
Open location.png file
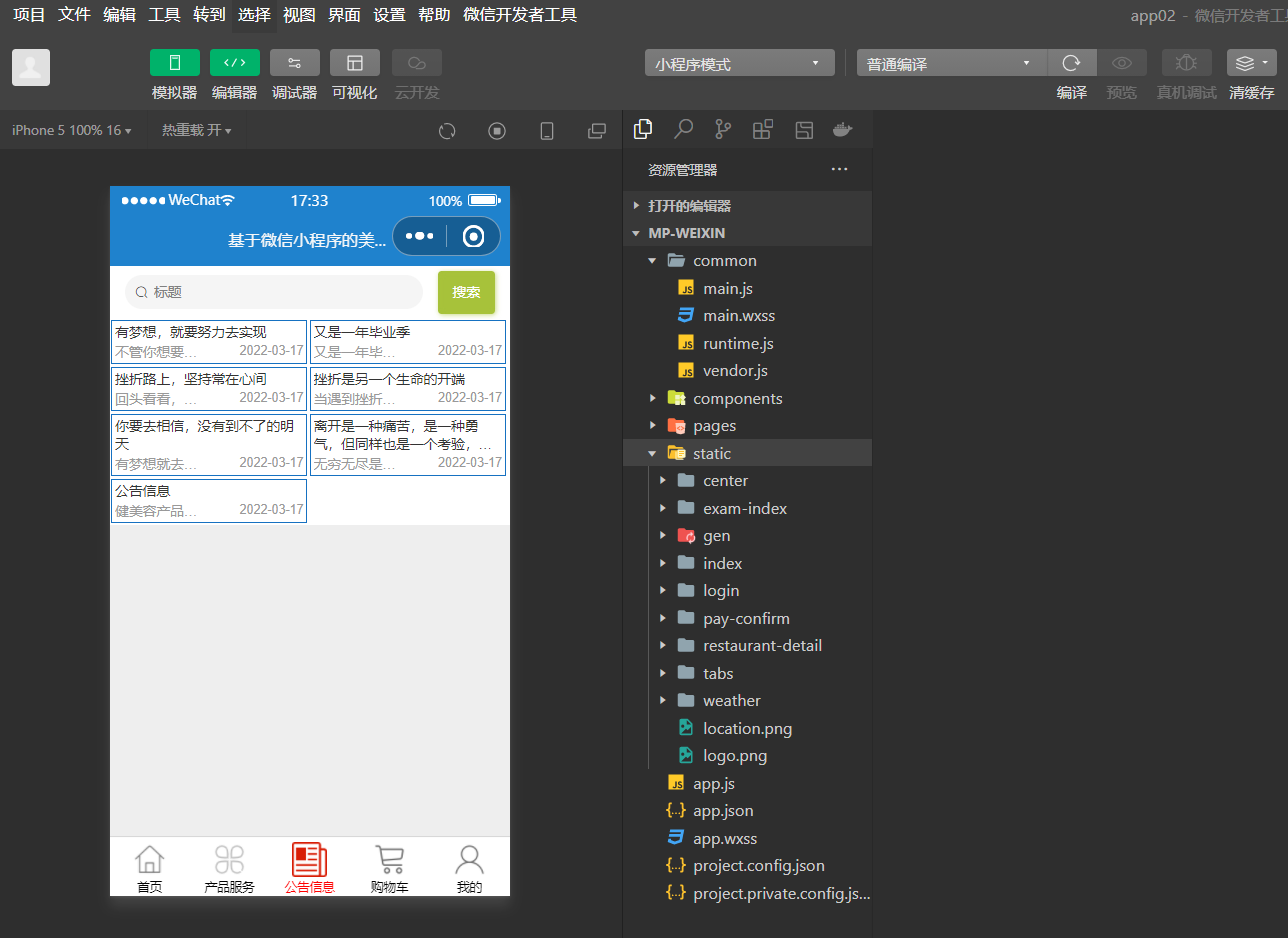(747, 728)
